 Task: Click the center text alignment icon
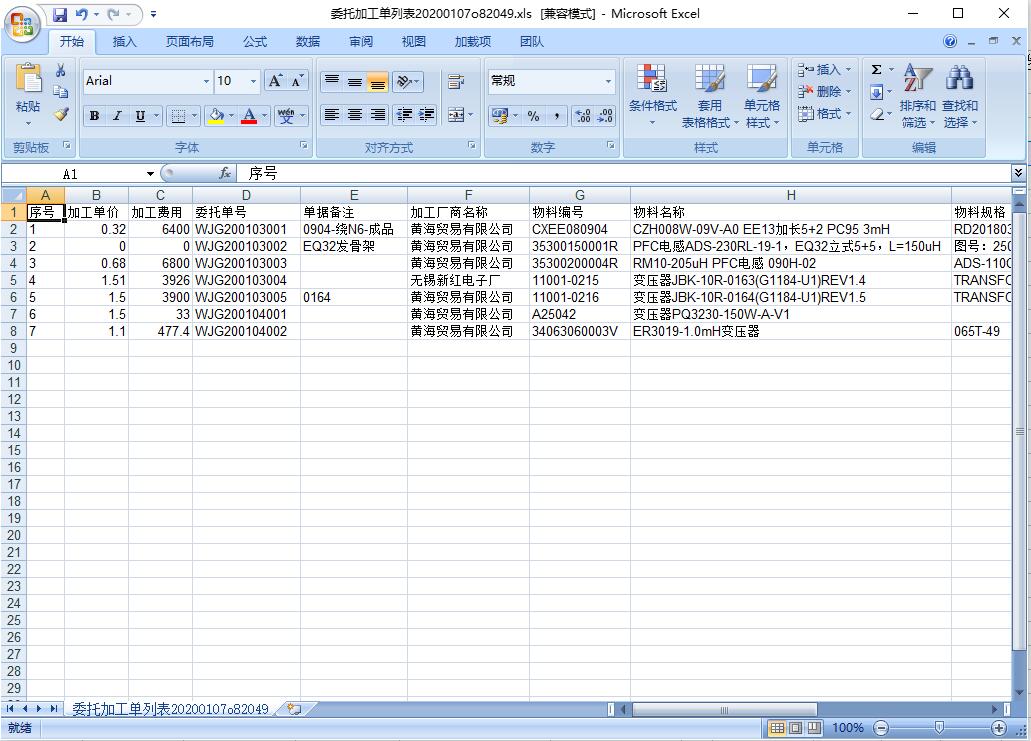354,116
